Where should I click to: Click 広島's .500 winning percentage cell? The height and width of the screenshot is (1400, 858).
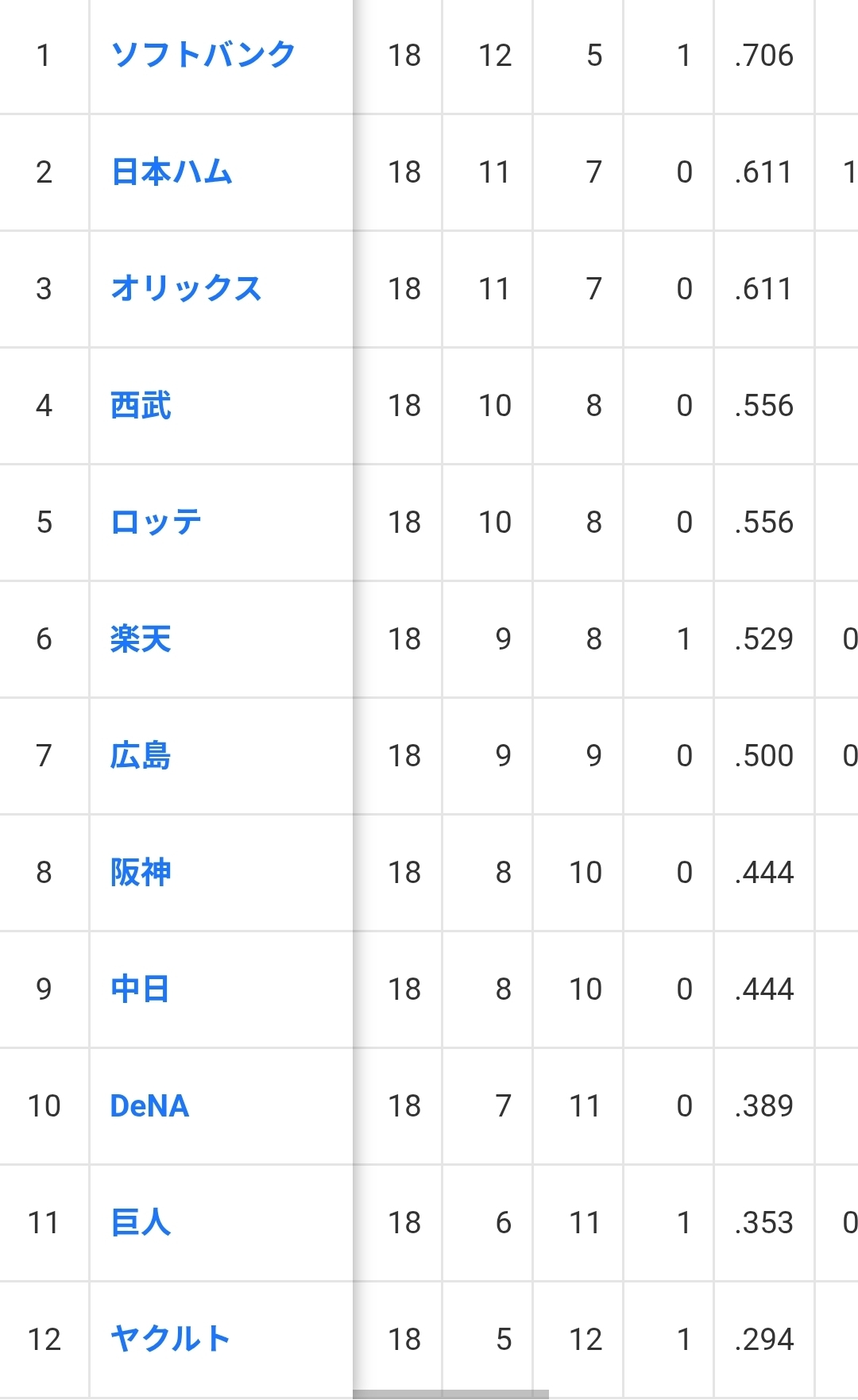[x=763, y=756]
